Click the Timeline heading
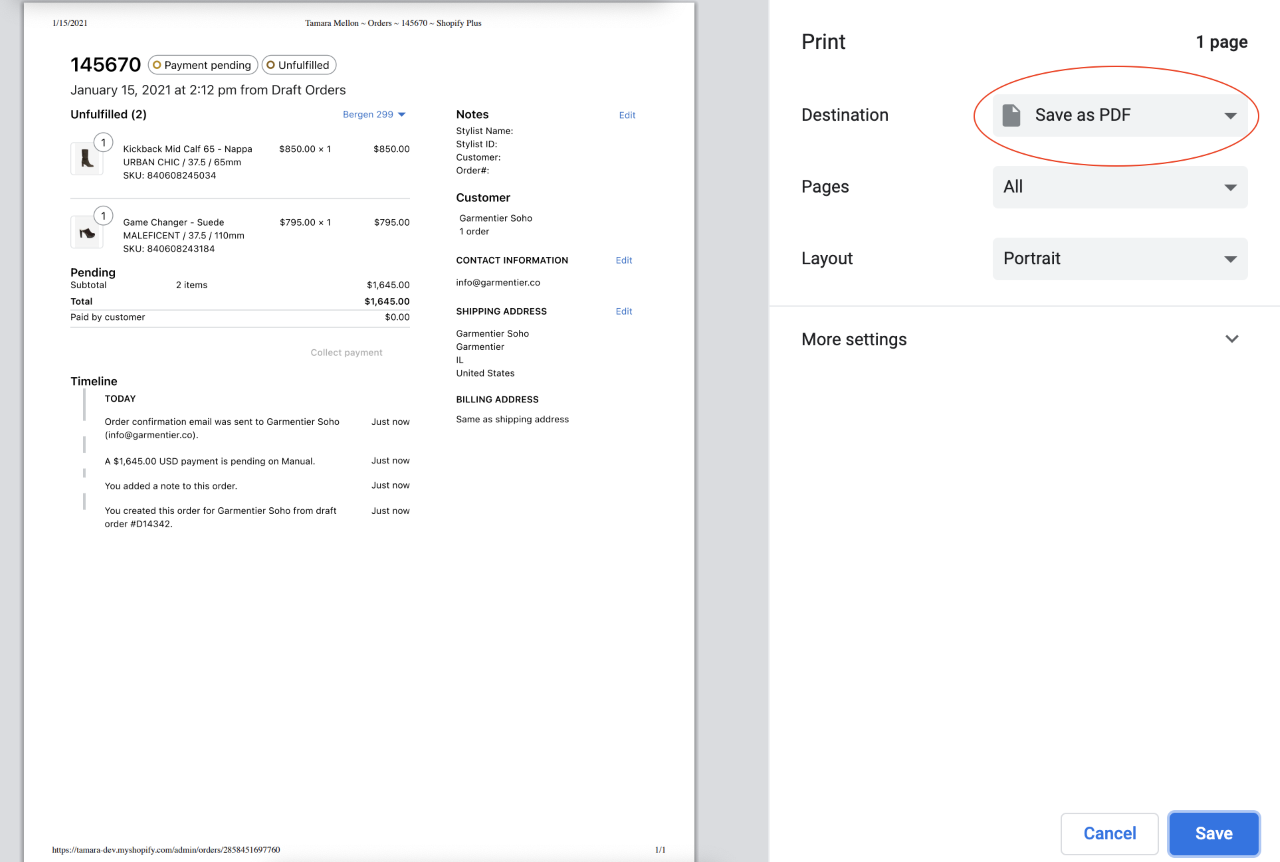1280x862 pixels. (x=94, y=381)
